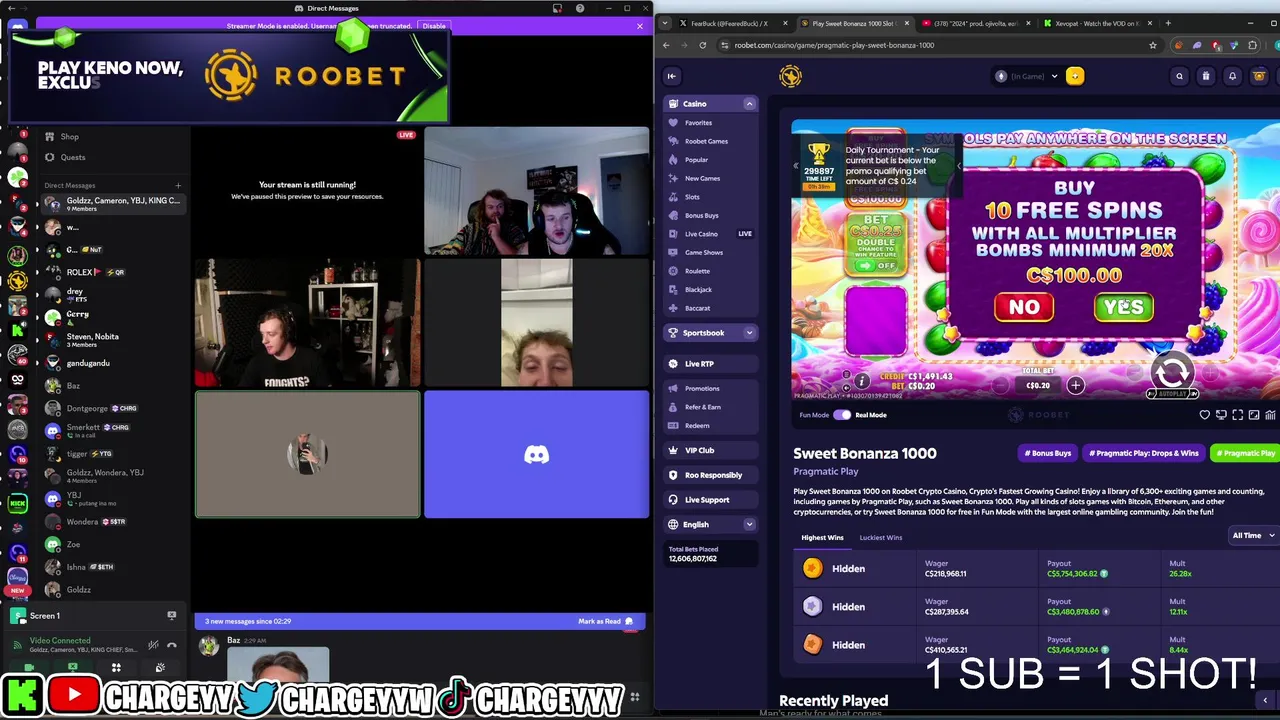Open Favorites in the casino sidebar

pos(698,122)
